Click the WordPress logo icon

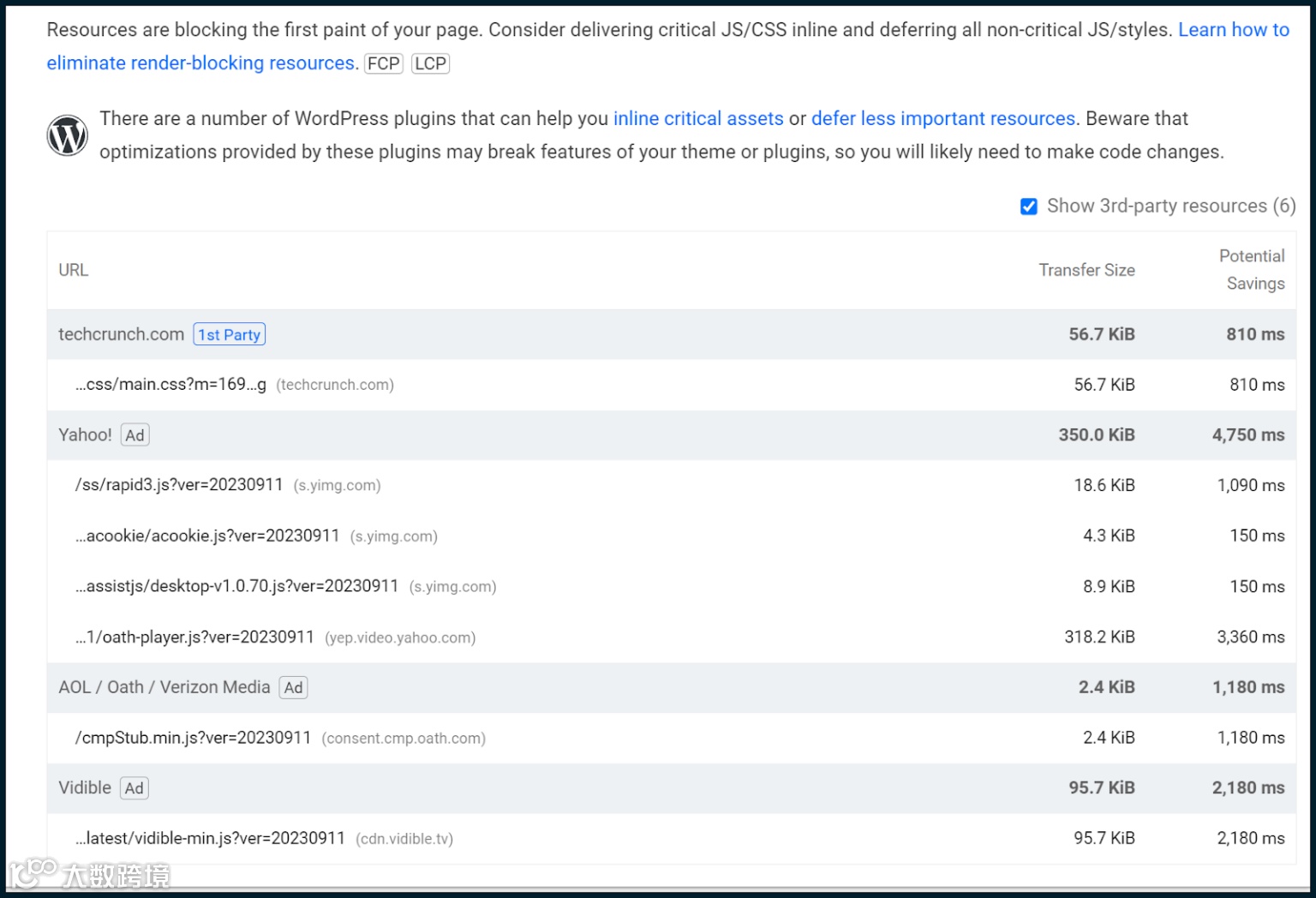pyautogui.click(x=68, y=135)
